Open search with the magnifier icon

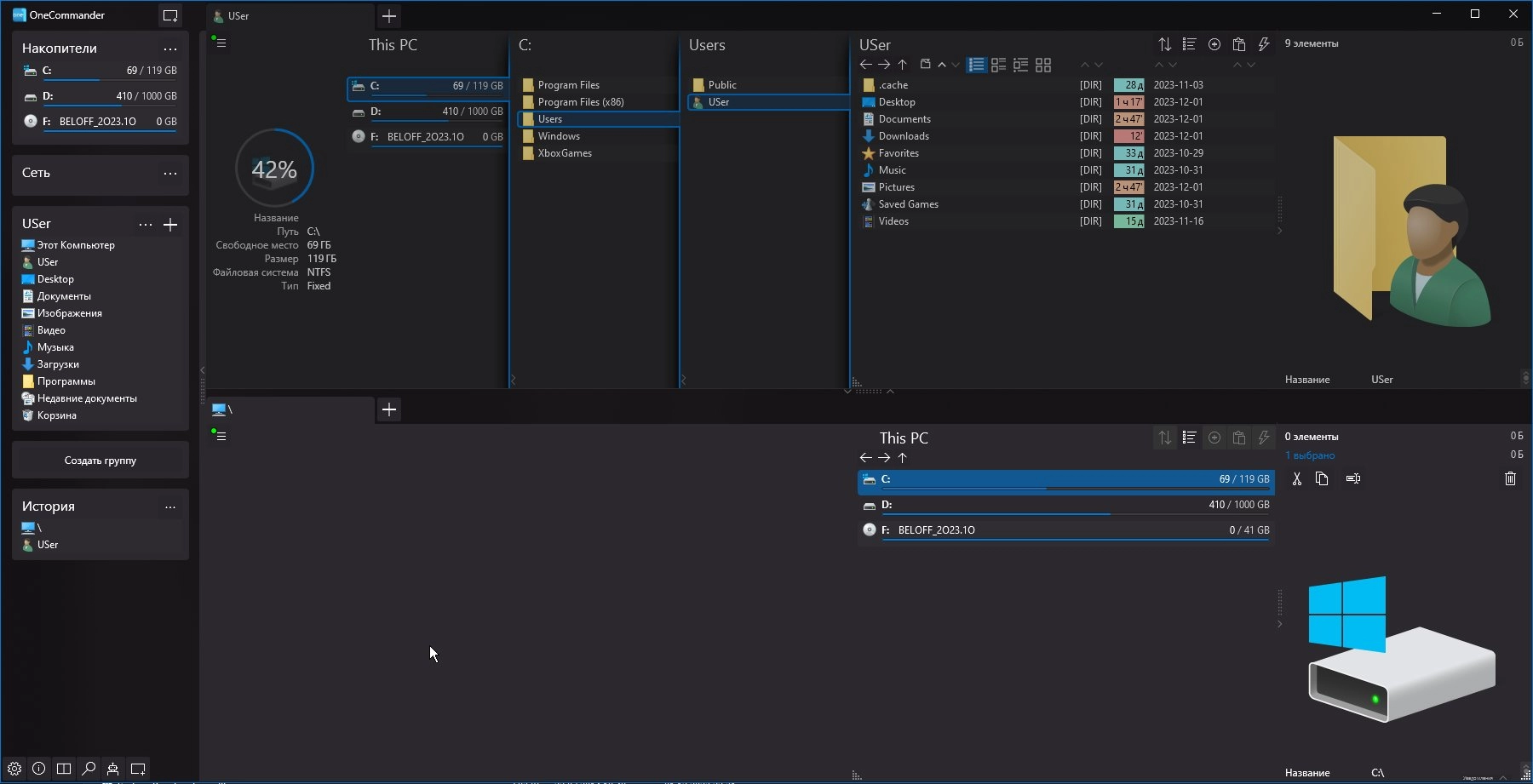pyautogui.click(x=89, y=769)
